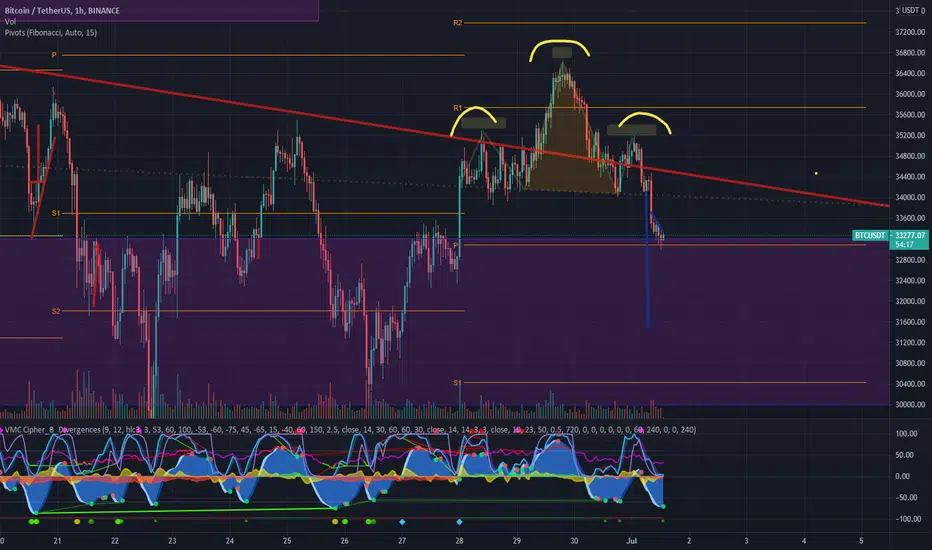Select the blue diamond marker below date 27

click(x=402, y=521)
